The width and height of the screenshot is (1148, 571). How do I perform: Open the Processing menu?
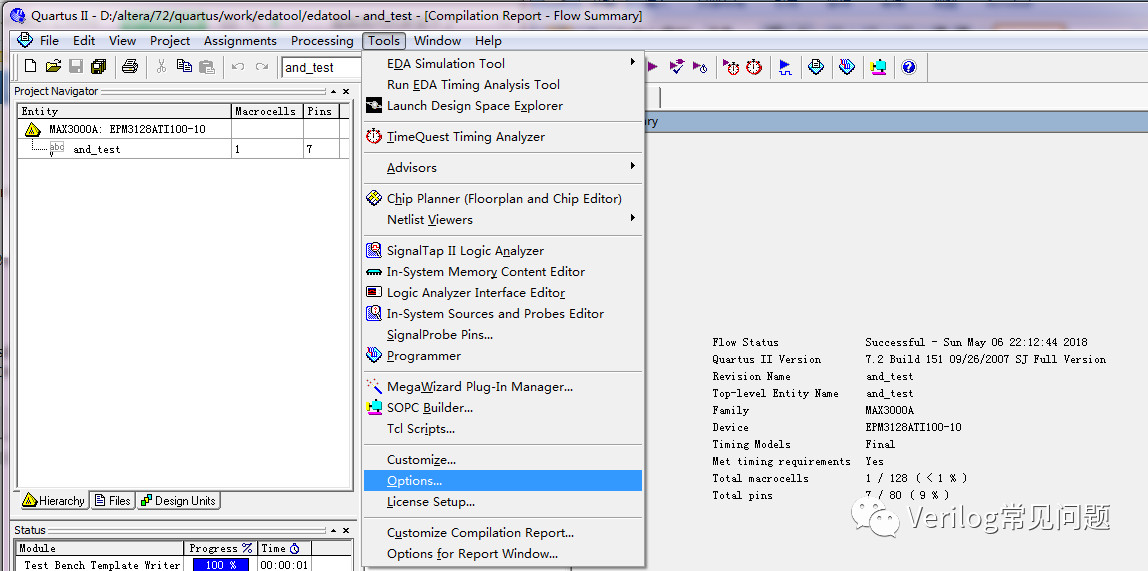pos(322,41)
